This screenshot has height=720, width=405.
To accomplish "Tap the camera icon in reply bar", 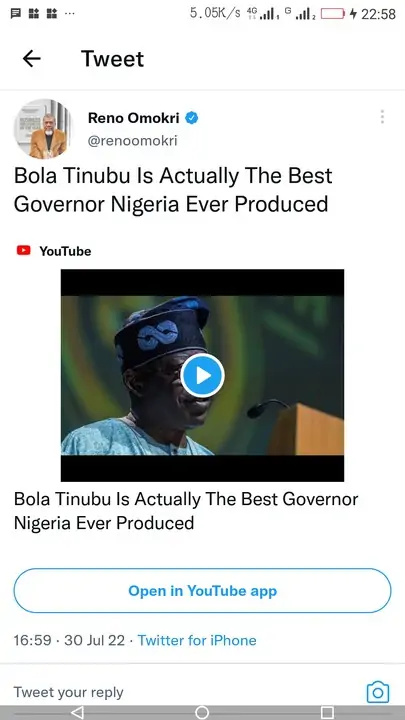I will tap(378, 692).
